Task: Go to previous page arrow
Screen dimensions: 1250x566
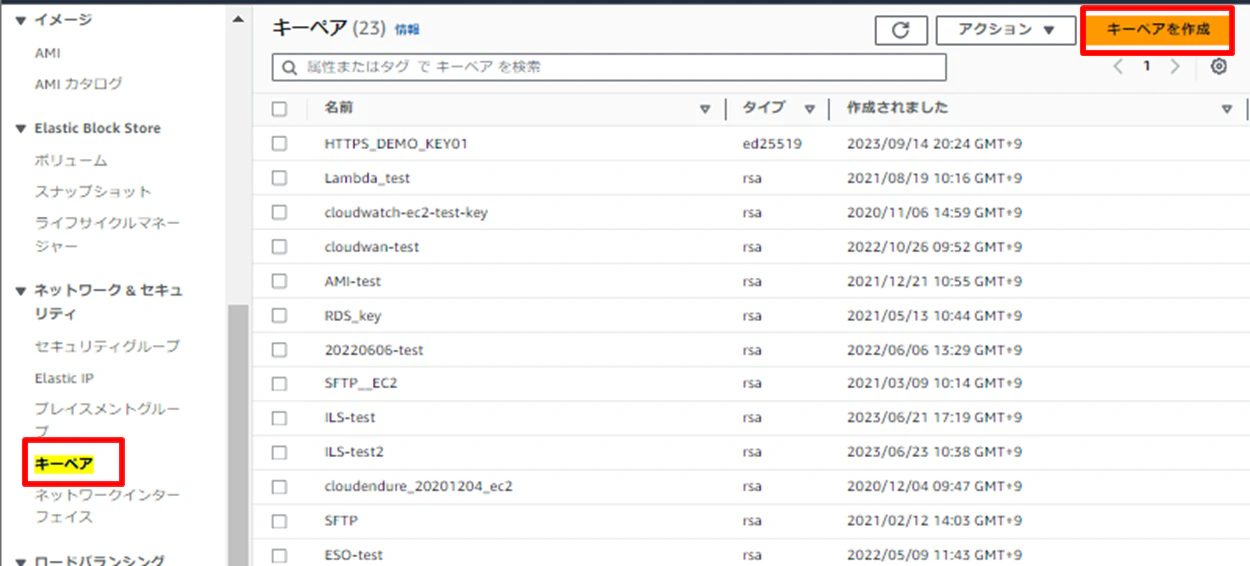Action: pyautogui.click(x=1118, y=67)
